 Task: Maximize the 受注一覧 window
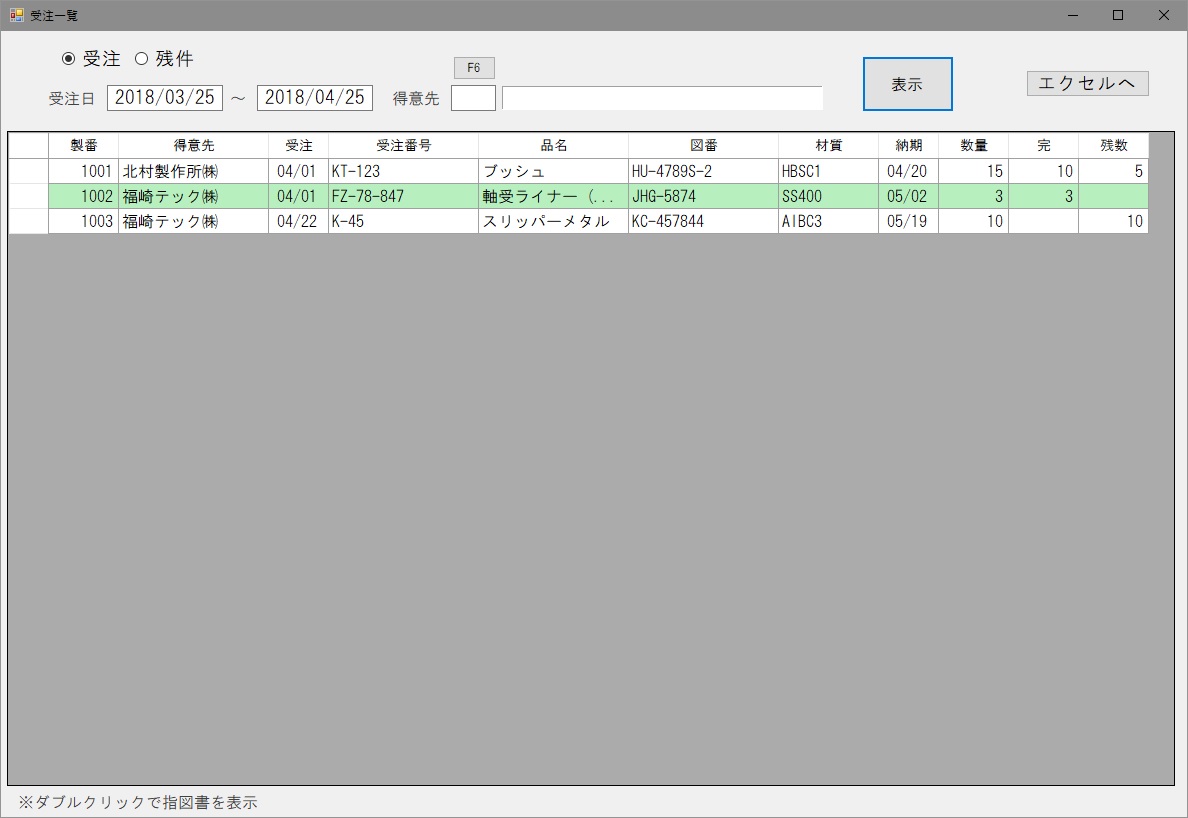coord(1118,15)
